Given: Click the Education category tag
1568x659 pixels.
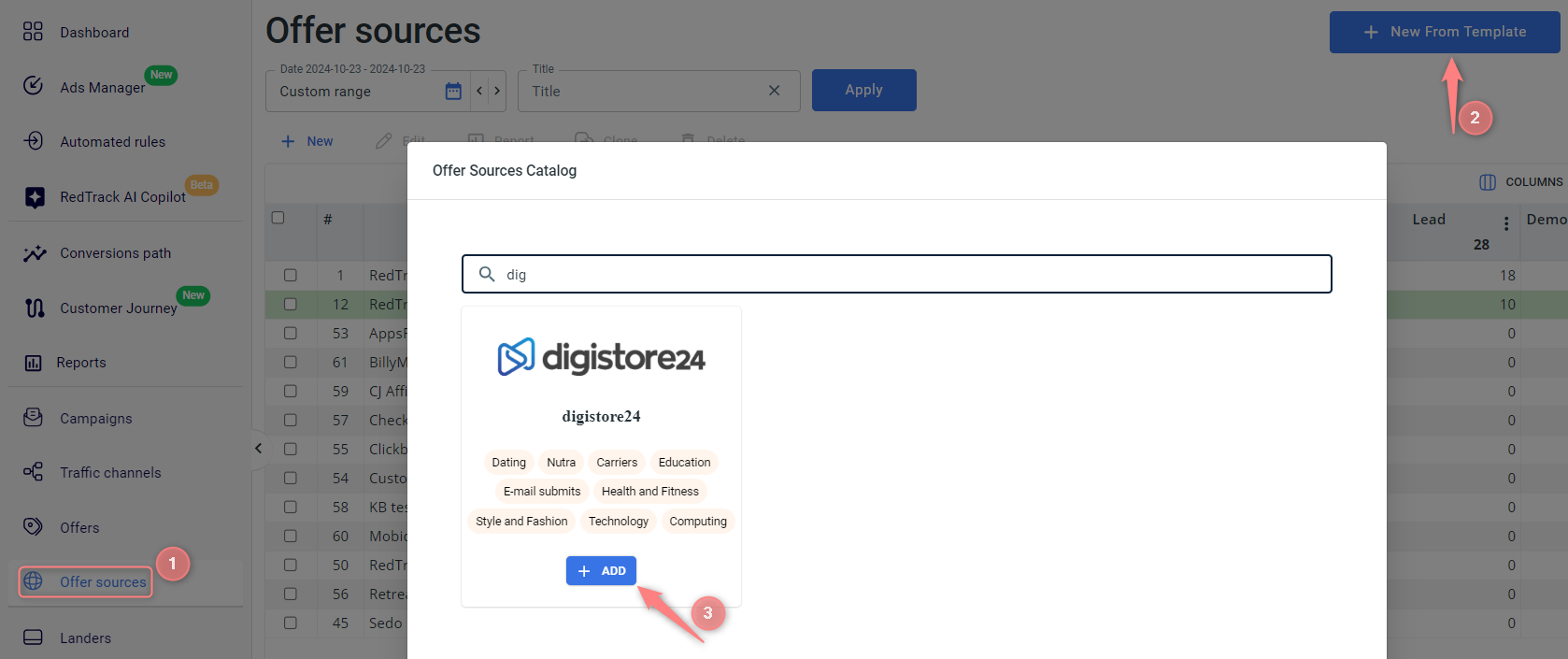Looking at the screenshot, I should pyautogui.click(x=684, y=463).
